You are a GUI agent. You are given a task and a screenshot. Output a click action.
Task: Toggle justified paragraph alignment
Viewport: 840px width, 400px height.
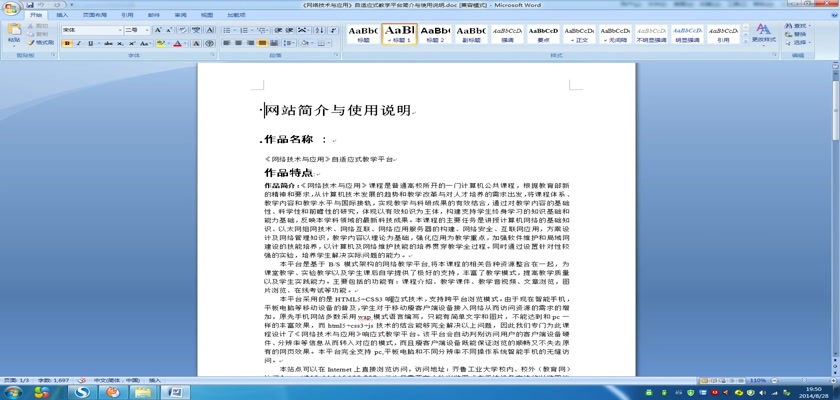262,43
